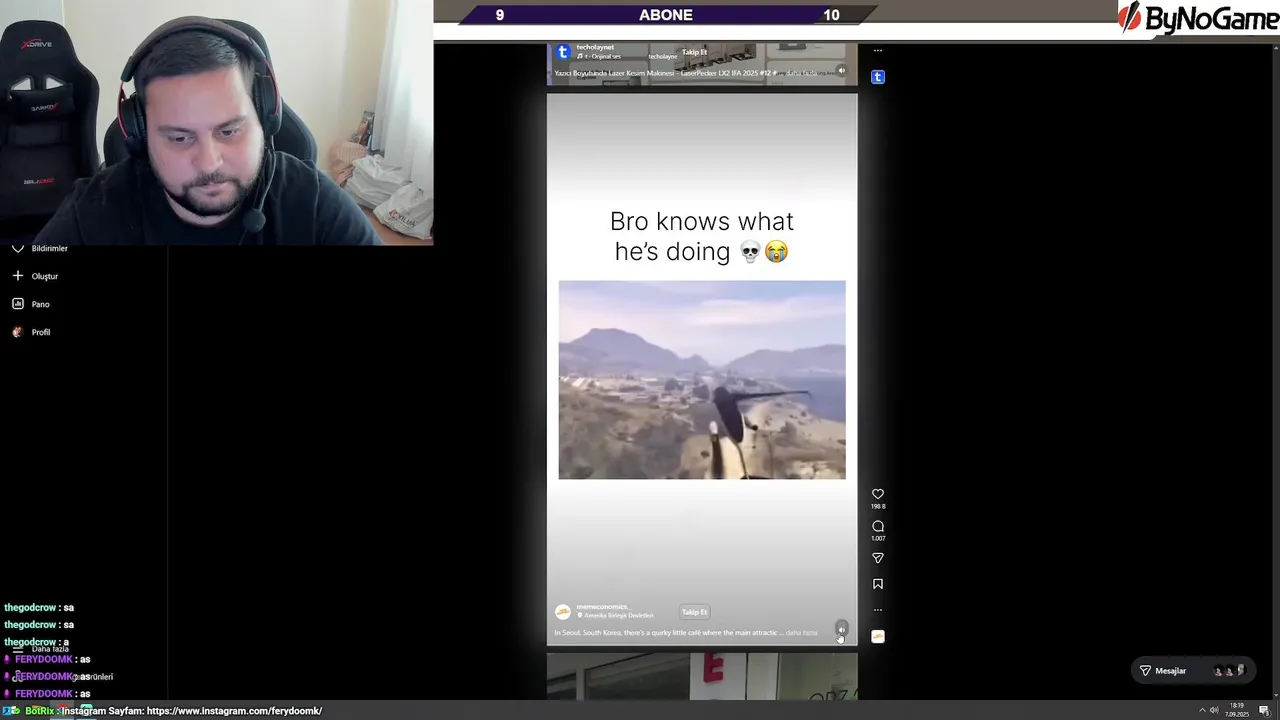1280x720 pixels.
Task: Open comments on the memeconomics reel
Action: [x=878, y=526]
